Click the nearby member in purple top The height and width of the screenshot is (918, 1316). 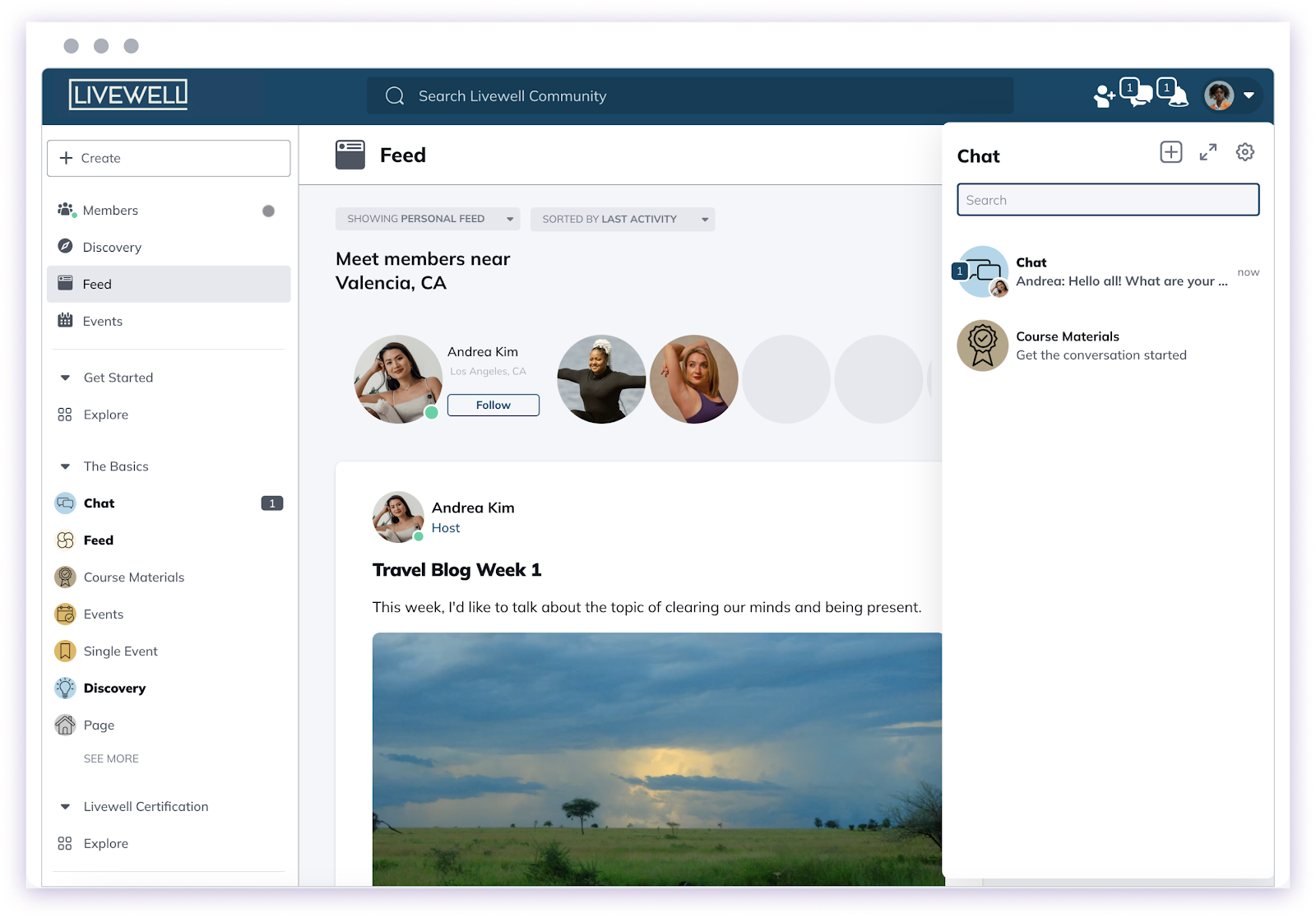[694, 379]
